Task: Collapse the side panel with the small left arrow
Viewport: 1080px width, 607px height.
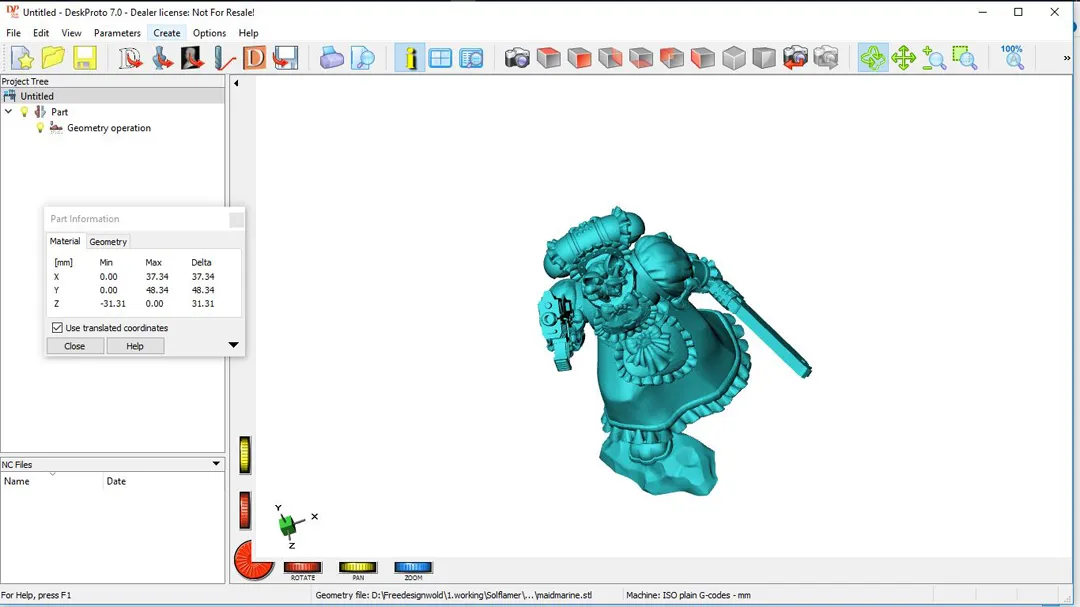Action: (x=236, y=83)
